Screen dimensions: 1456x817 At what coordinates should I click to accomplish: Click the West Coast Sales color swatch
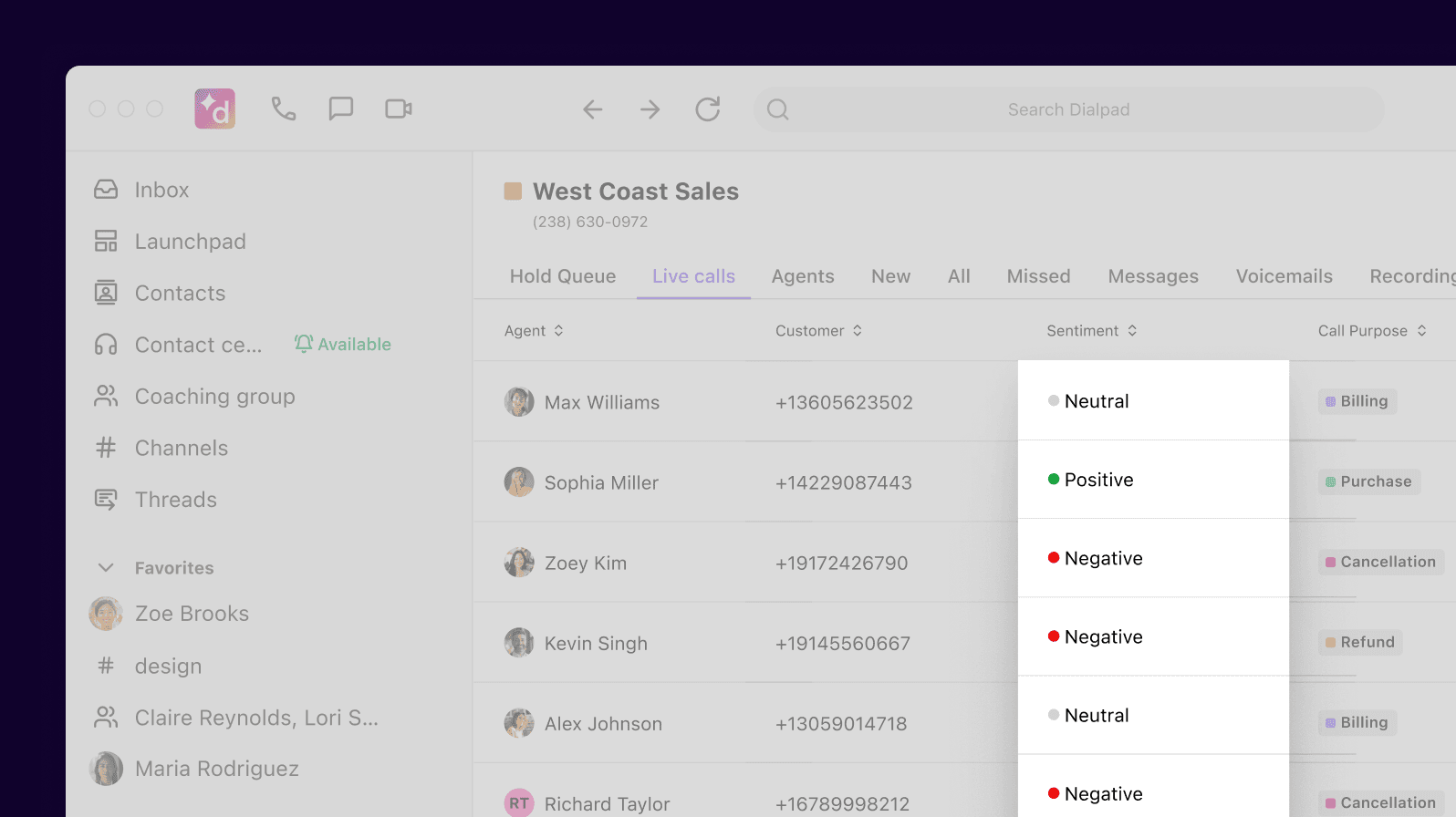click(513, 191)
